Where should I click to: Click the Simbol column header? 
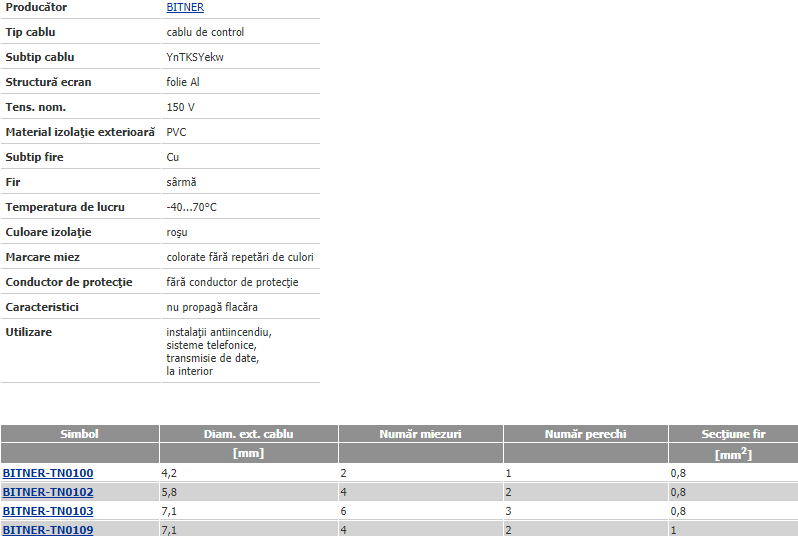79,434
